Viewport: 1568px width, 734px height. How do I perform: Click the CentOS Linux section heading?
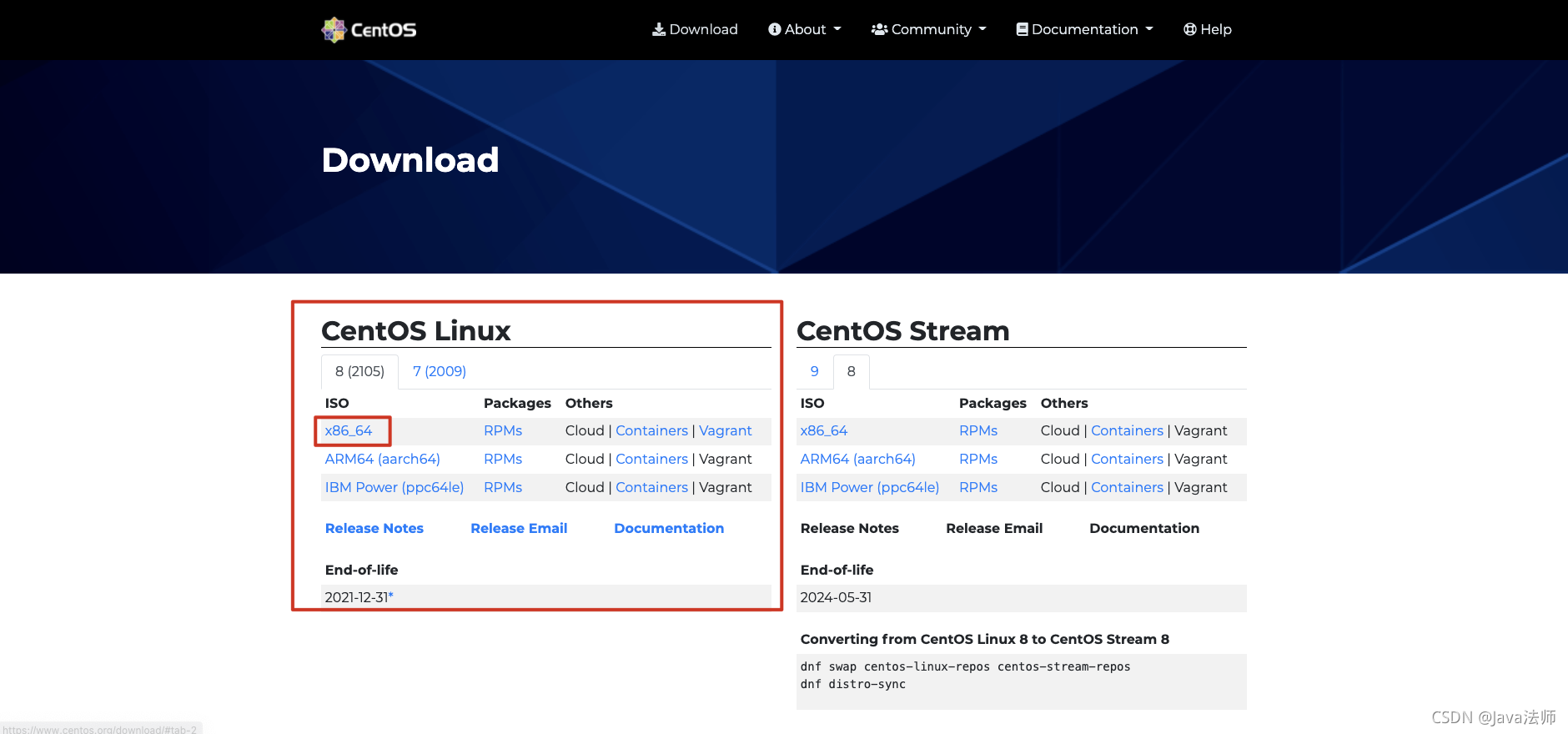tap(416, 330)
